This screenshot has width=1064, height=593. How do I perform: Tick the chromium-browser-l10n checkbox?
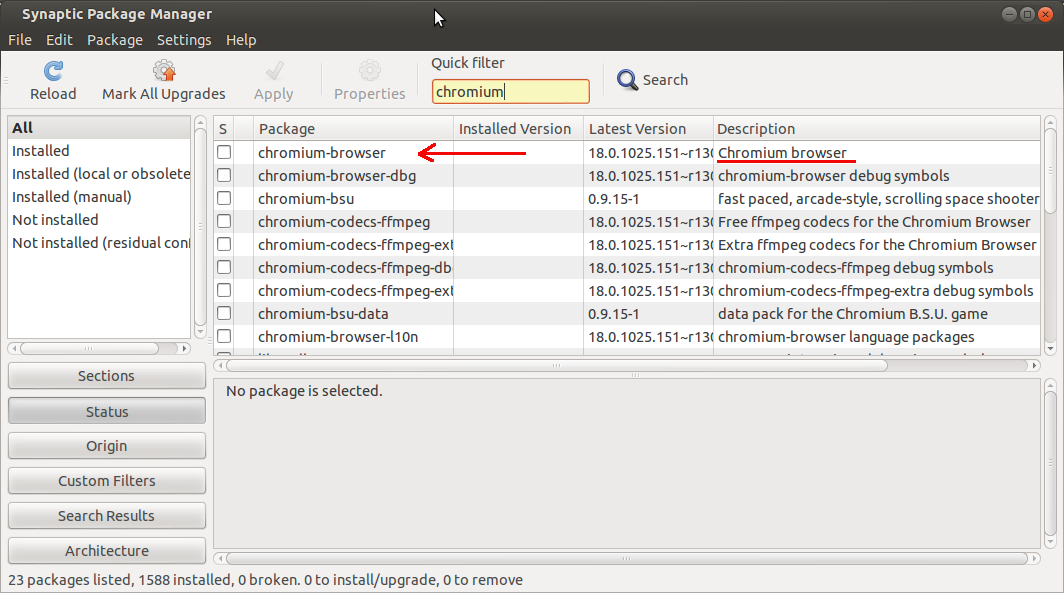tap(224, 337)
